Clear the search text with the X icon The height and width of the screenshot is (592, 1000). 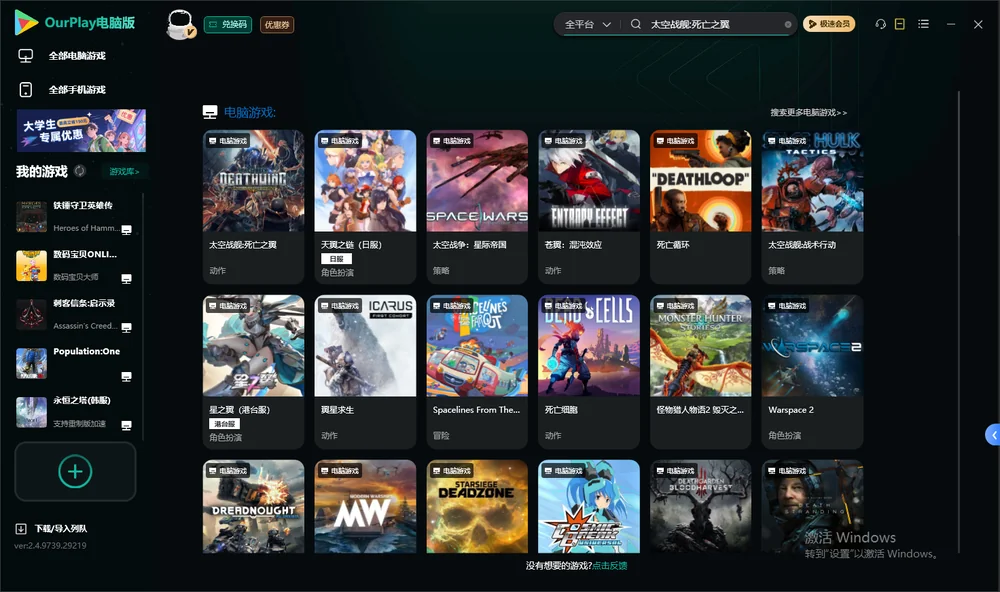788,25
